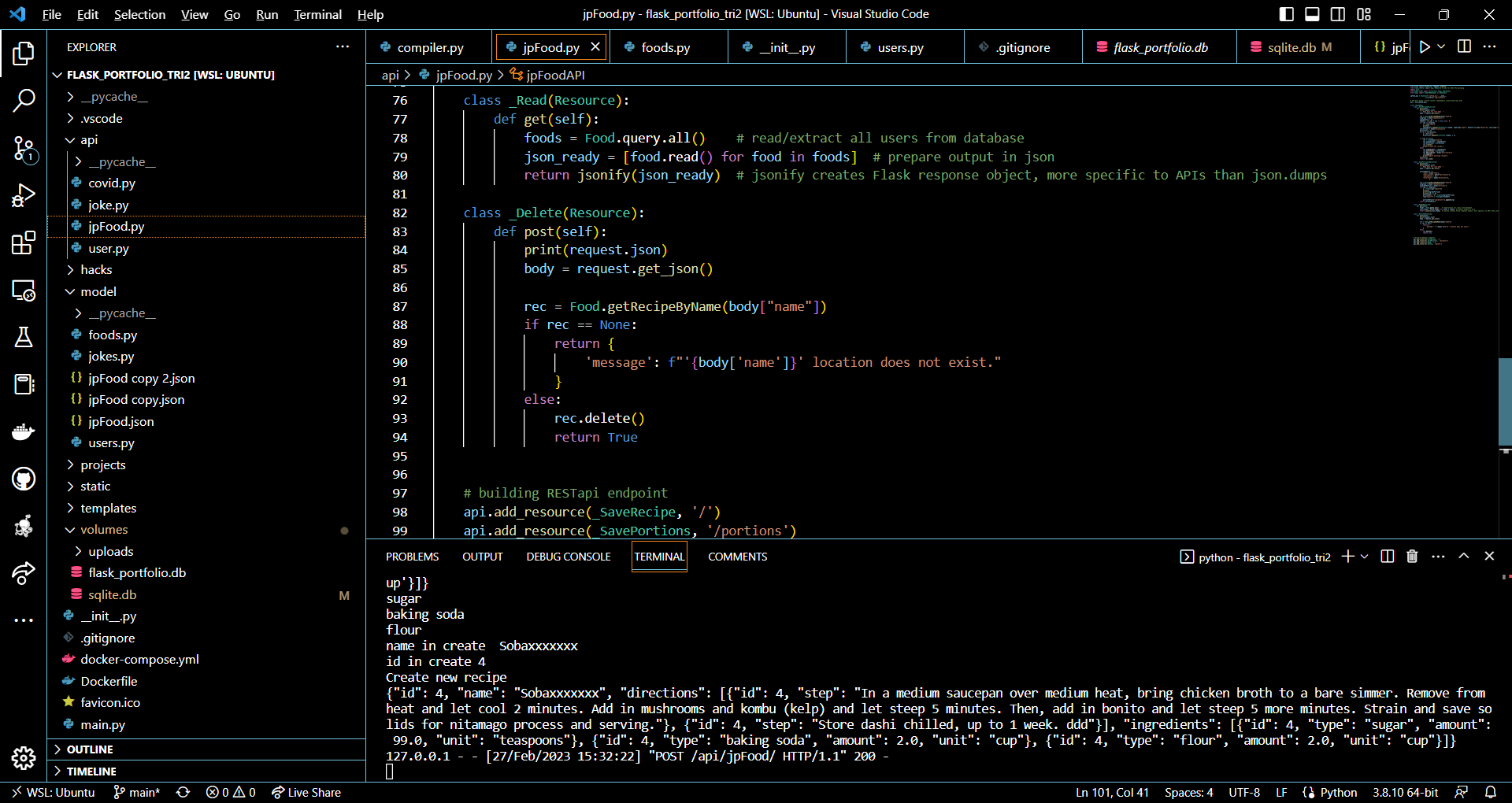
Task: Split the editor right
Action: click(x=1464, y=47)
